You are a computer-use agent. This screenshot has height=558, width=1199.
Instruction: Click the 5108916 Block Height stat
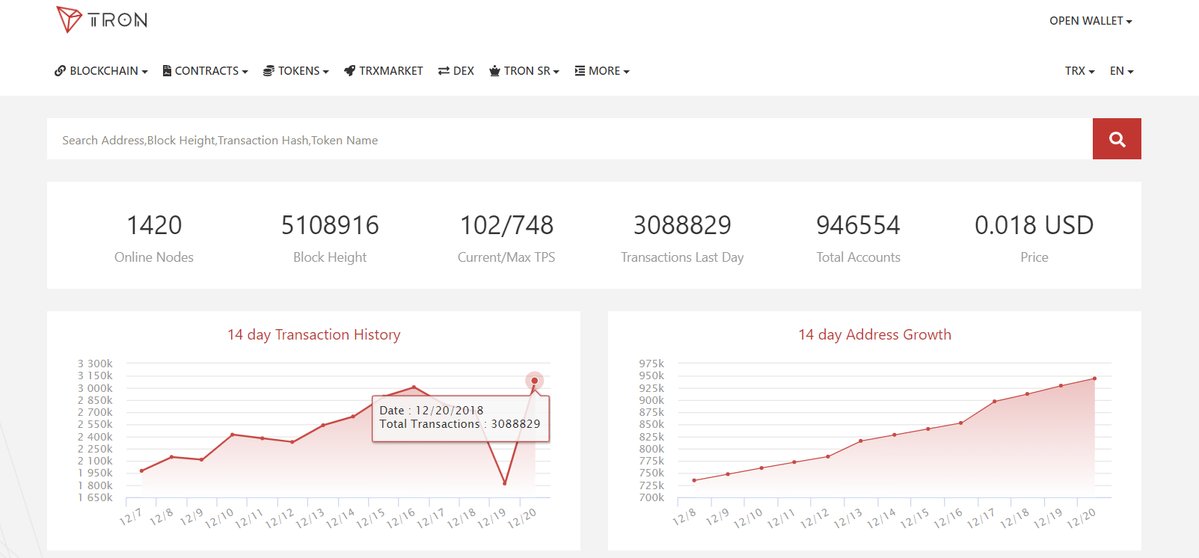(x=330, y=238)
